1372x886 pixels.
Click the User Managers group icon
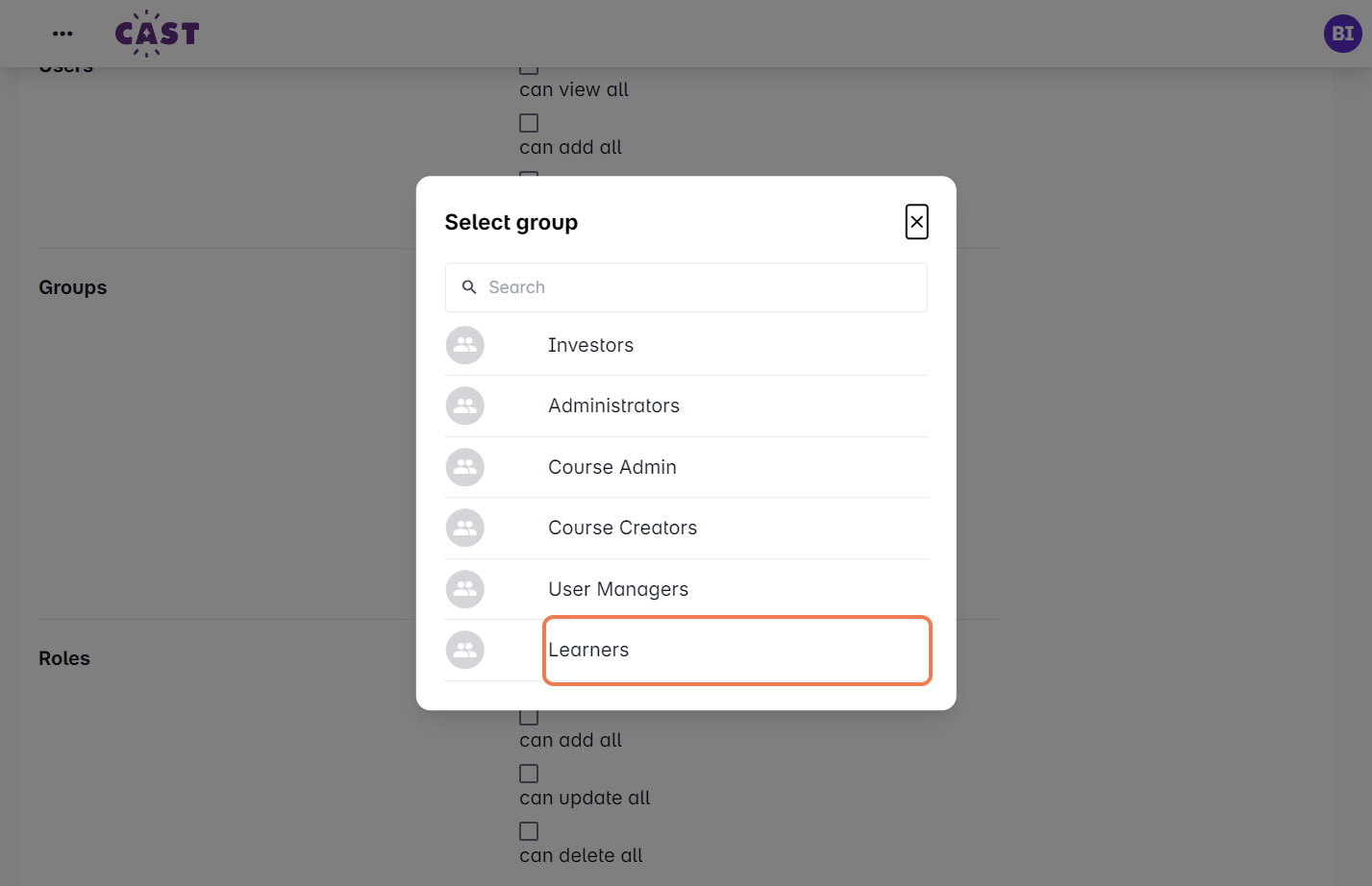pyautogui.click(x=465, y=589)
